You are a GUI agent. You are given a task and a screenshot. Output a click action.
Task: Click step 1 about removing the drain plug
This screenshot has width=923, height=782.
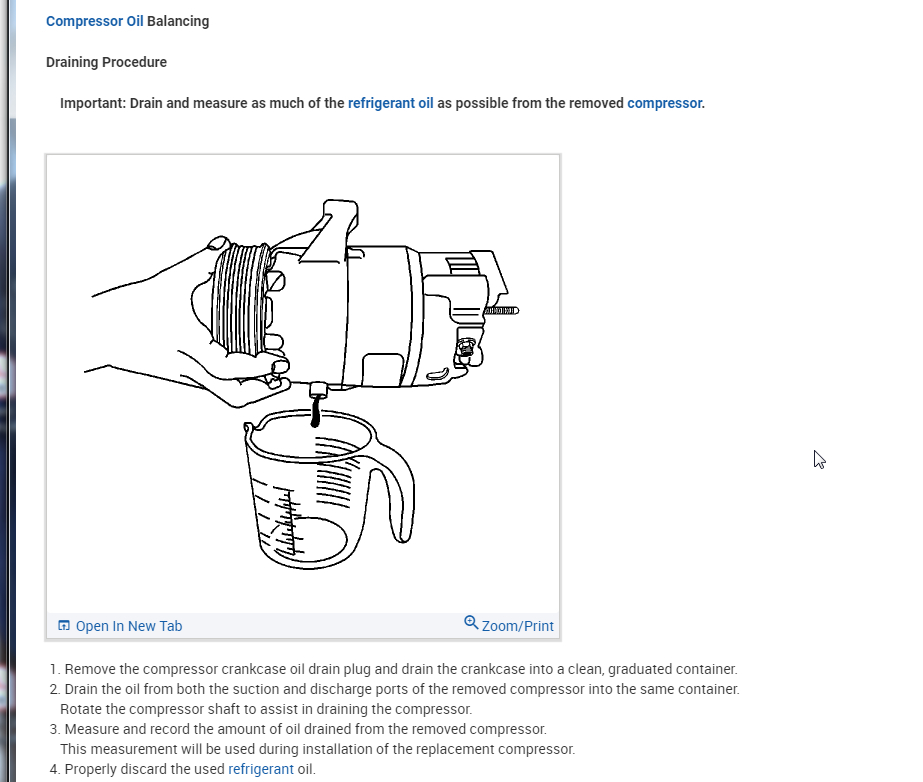pos(393,669)
